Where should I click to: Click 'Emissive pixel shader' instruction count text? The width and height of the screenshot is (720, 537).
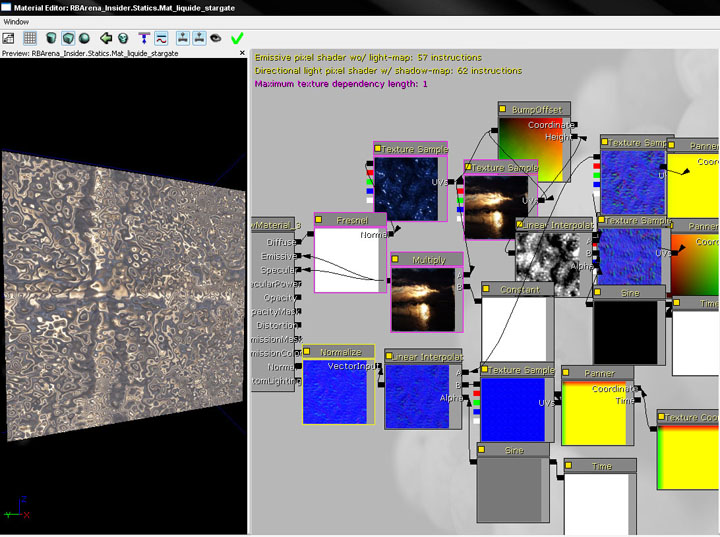(368, 58)
